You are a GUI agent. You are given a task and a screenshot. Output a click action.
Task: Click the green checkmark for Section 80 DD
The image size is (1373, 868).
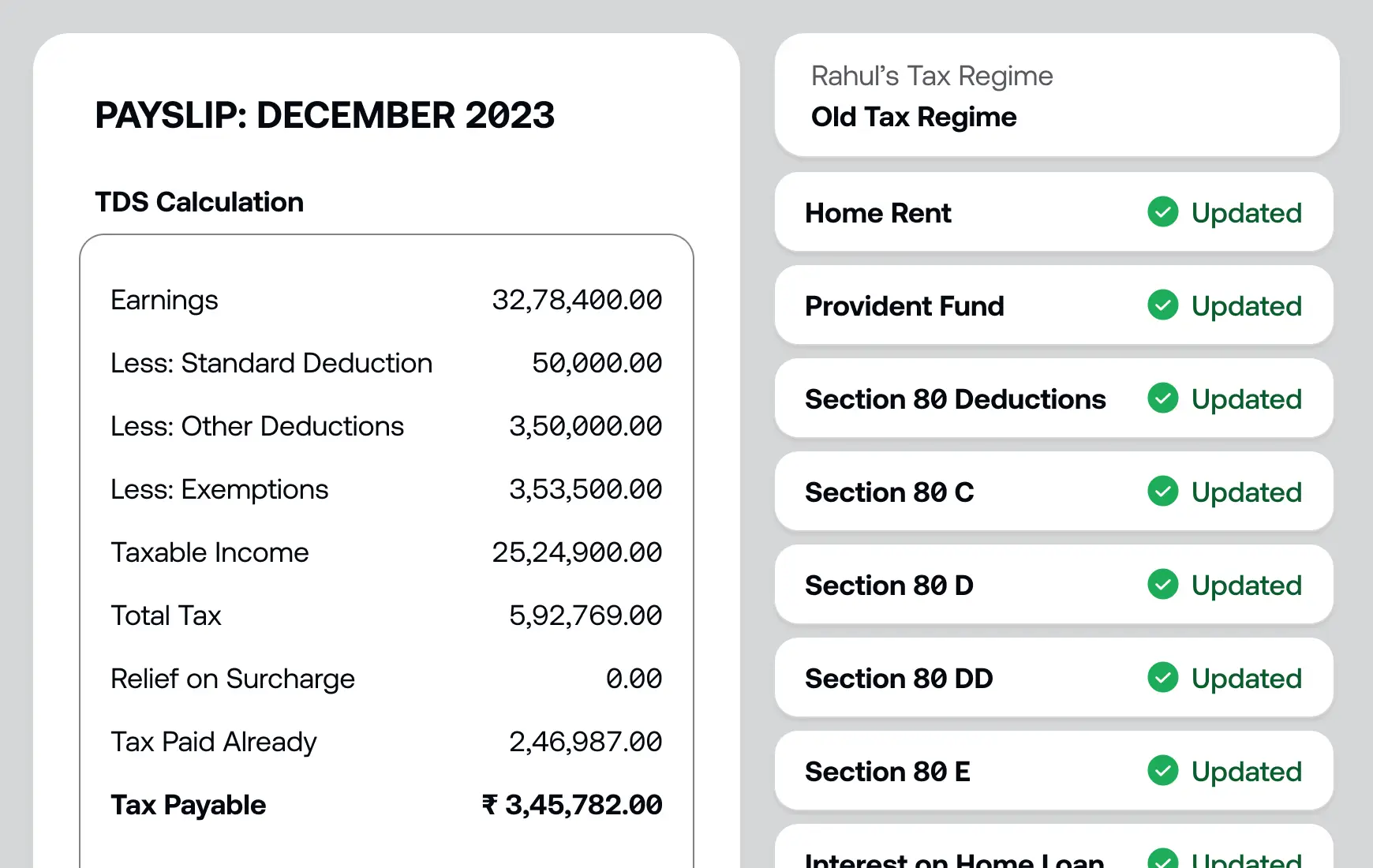pyautogui.click(x=1162, y=678)
